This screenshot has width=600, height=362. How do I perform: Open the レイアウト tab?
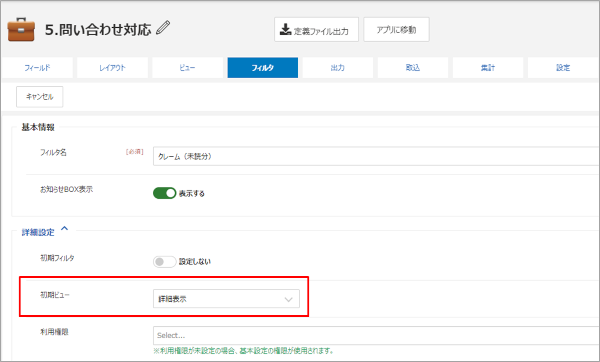click(x=112, y=68)
